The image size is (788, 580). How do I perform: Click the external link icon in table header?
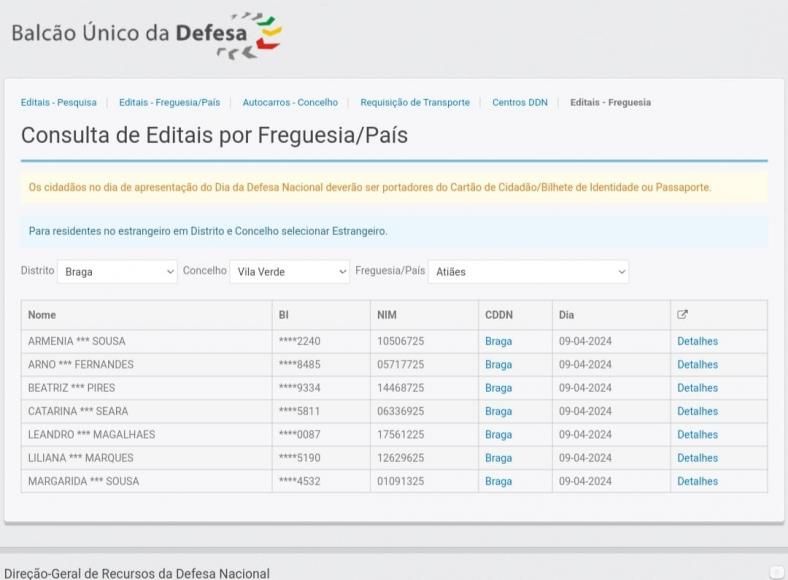(x=683, y=315)
